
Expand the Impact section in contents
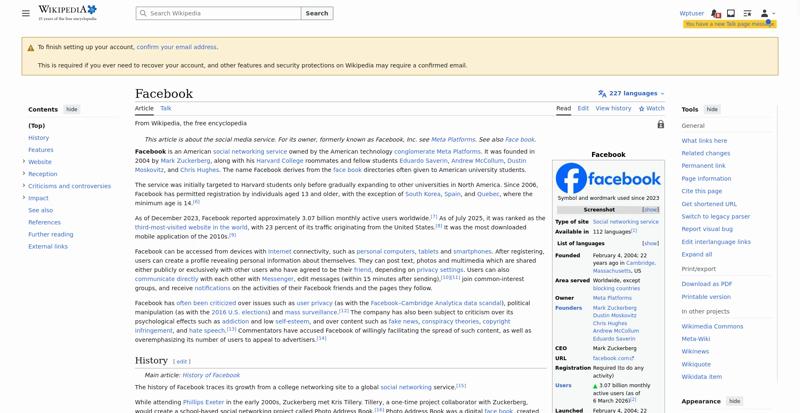point(23,198)
